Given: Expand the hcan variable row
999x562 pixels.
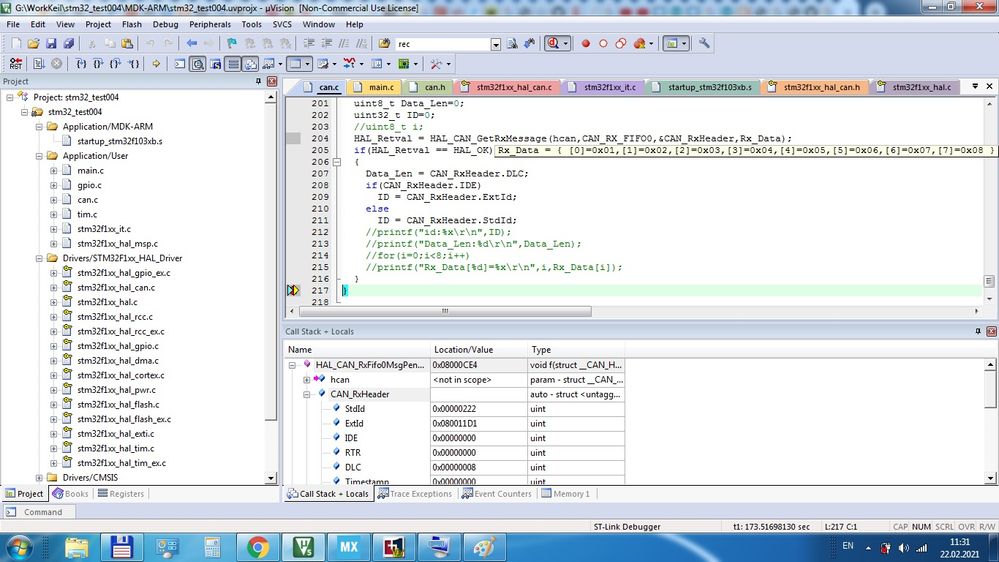Looking at the screenshot, I should point(306,380).
